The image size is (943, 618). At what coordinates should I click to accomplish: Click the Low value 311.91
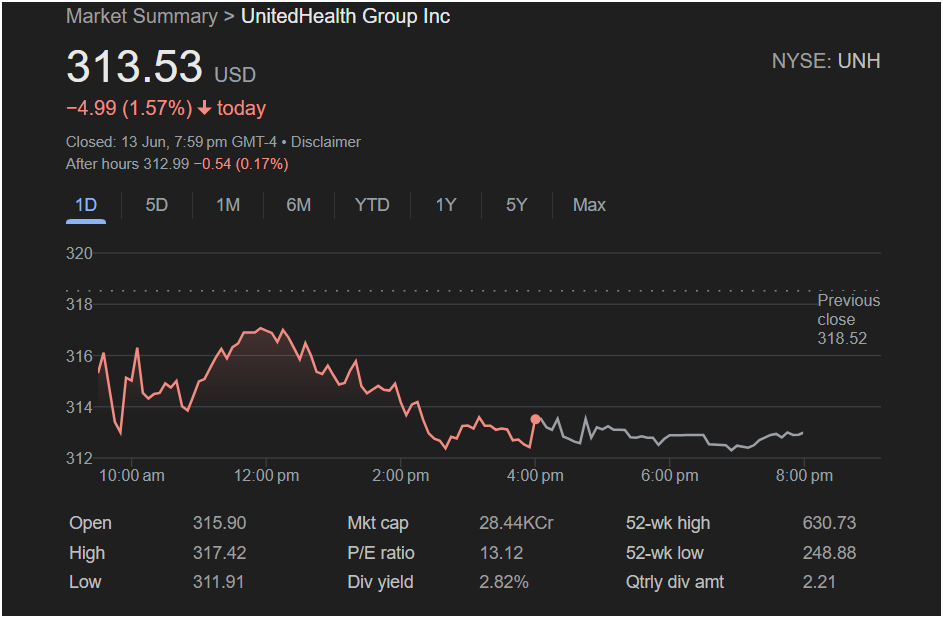tap(218, 582)
